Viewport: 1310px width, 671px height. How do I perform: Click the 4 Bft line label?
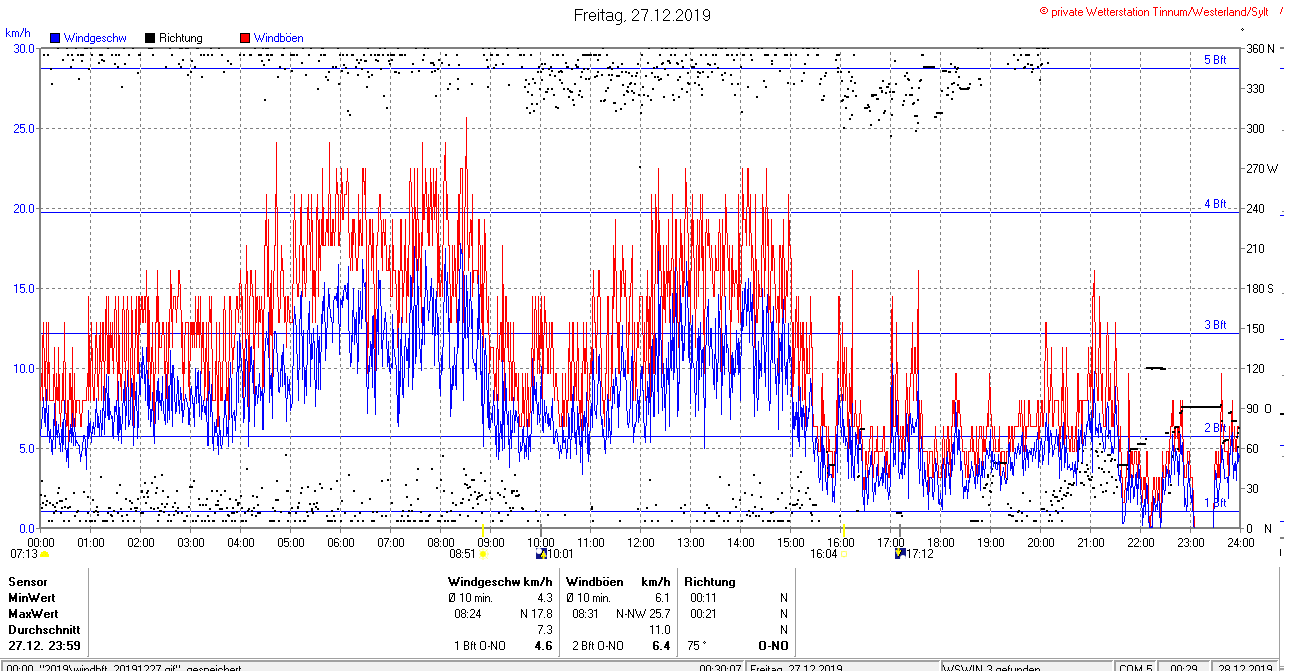pos(1214,204)
